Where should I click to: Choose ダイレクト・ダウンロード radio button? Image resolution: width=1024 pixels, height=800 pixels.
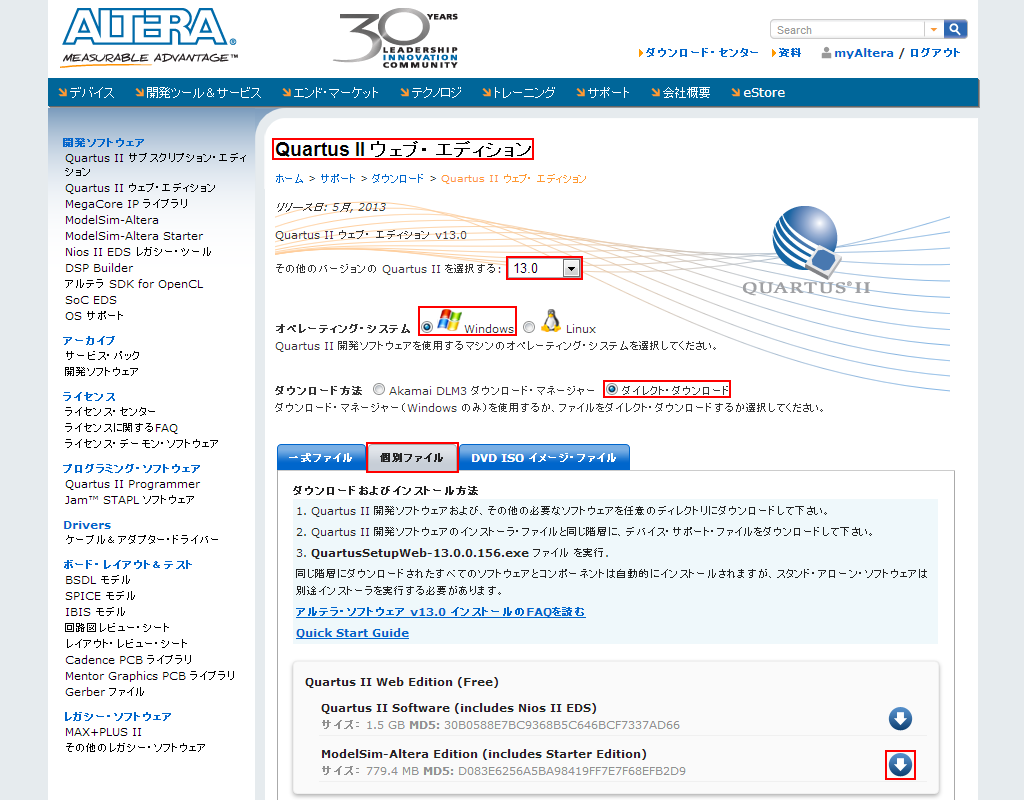(612, 389)
